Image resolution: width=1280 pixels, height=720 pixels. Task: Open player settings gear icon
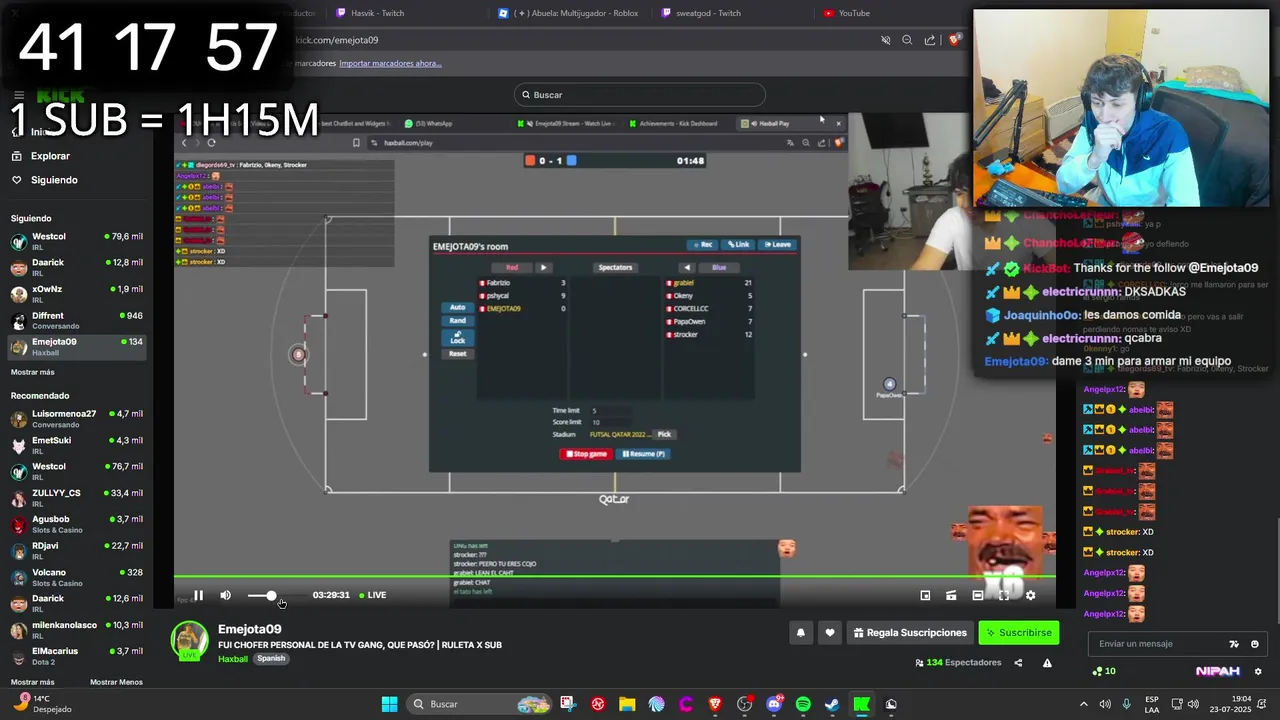pos(1030,595)
